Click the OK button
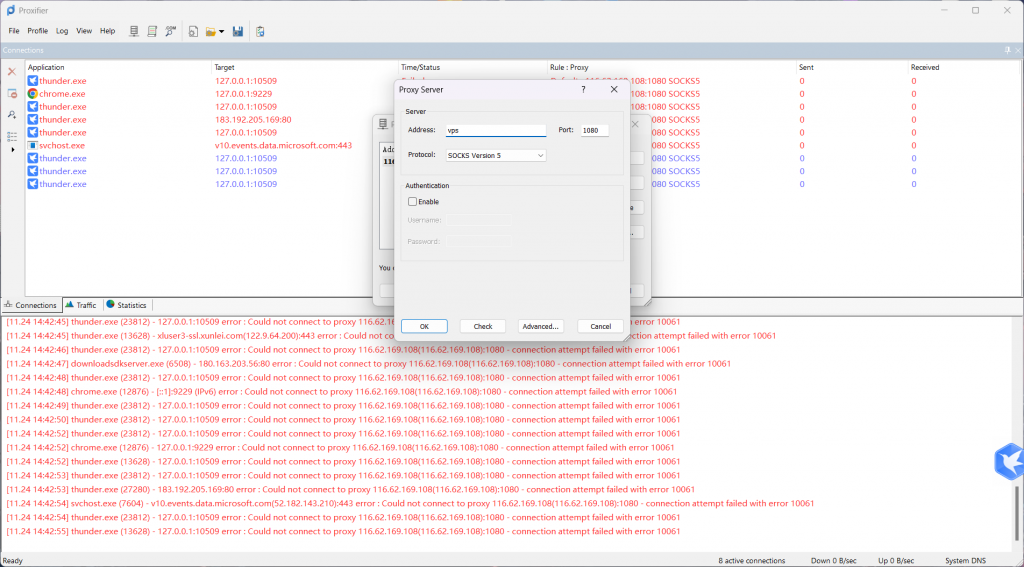The height and width of the screenshot is (567, 1024). [424, 326]
